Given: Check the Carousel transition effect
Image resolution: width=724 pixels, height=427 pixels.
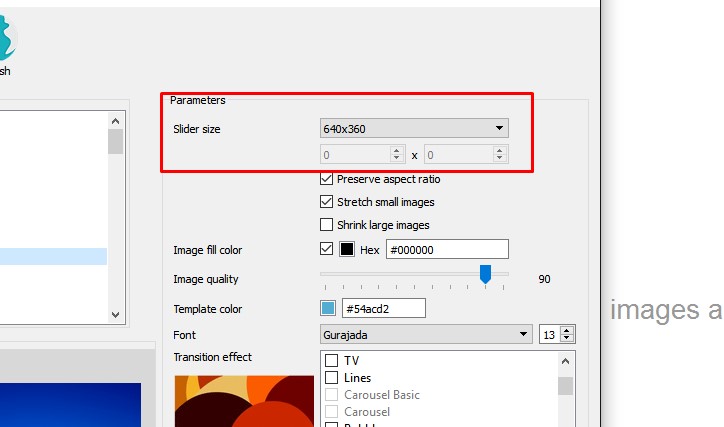Looking at the screenshot, I should tap(332, 411).
